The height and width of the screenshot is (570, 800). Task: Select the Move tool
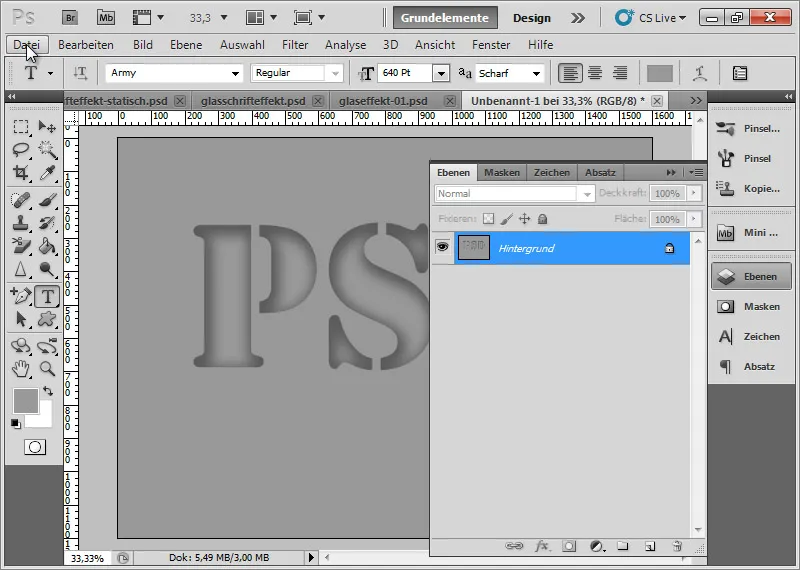pos(47,127)
